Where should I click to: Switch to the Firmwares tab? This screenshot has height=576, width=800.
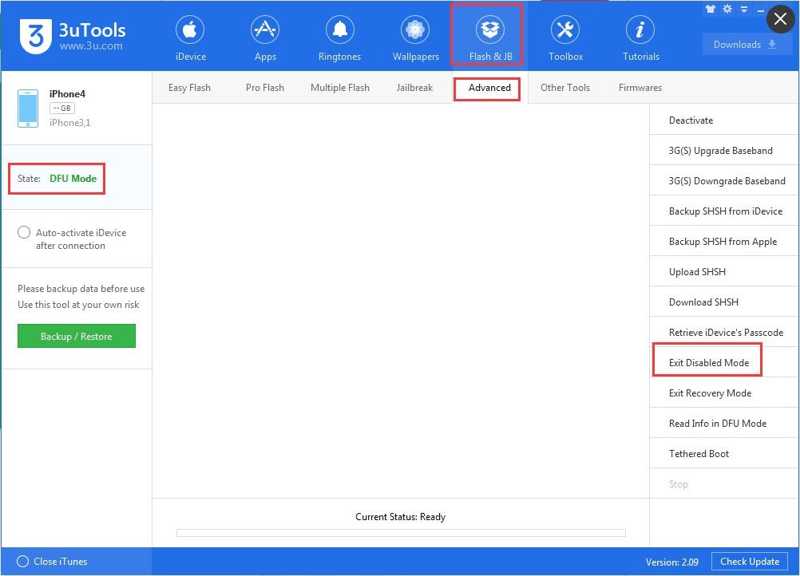(640, 88)
